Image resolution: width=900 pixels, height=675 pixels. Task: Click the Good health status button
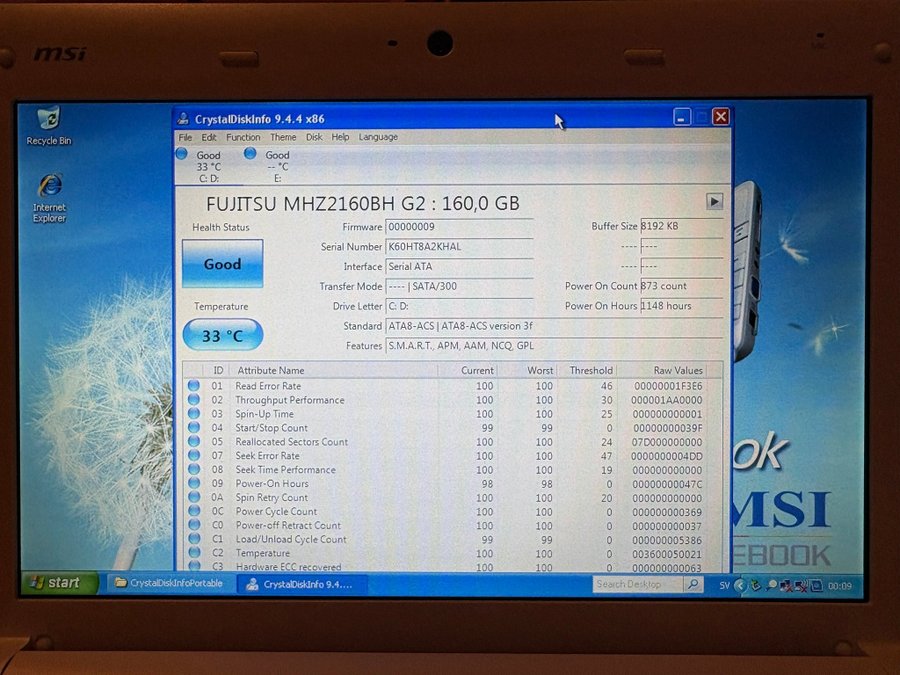222,264
